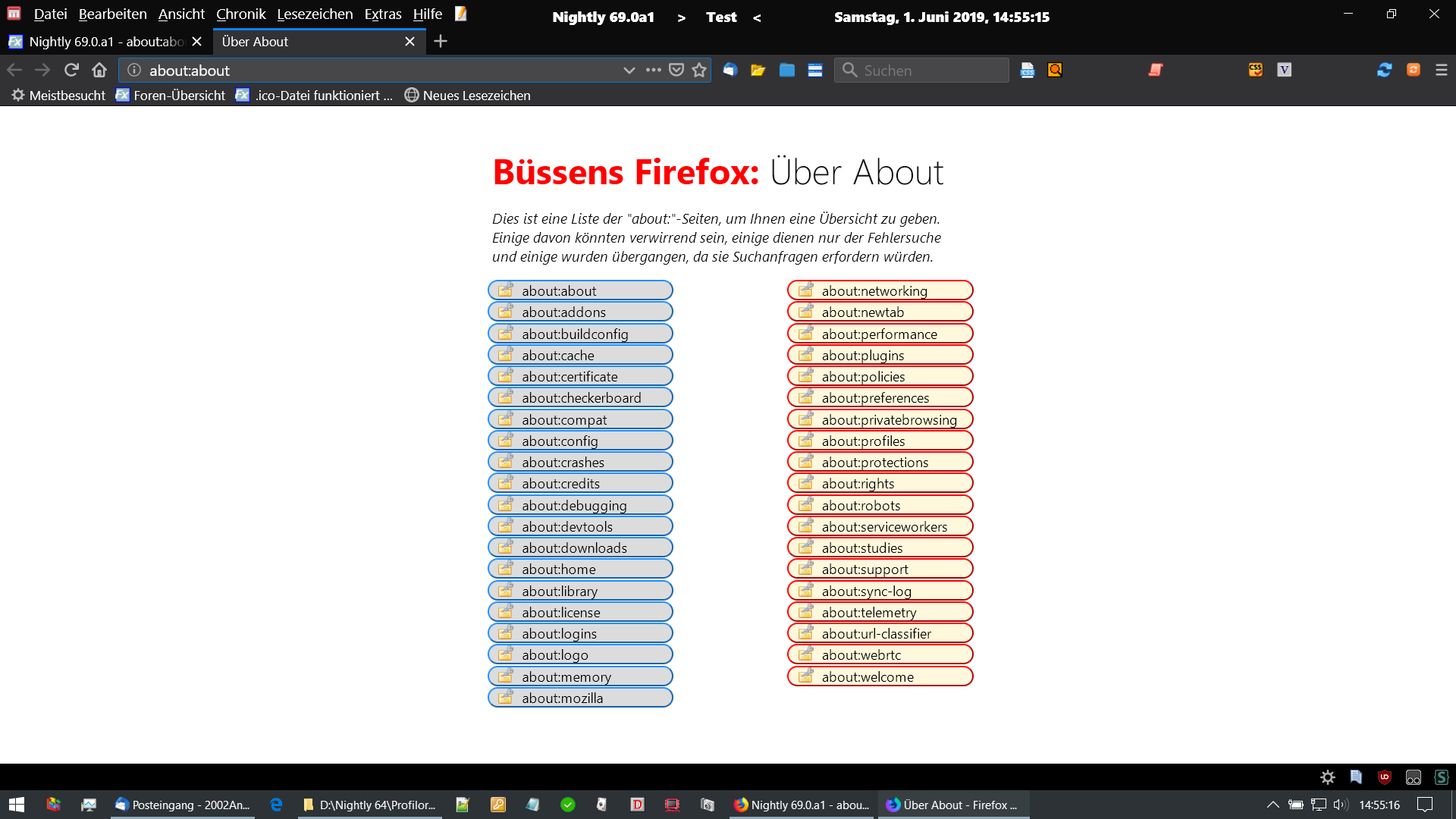1456x819 pixels.
Task: Open a new tab with plus button
Action: 441,42
